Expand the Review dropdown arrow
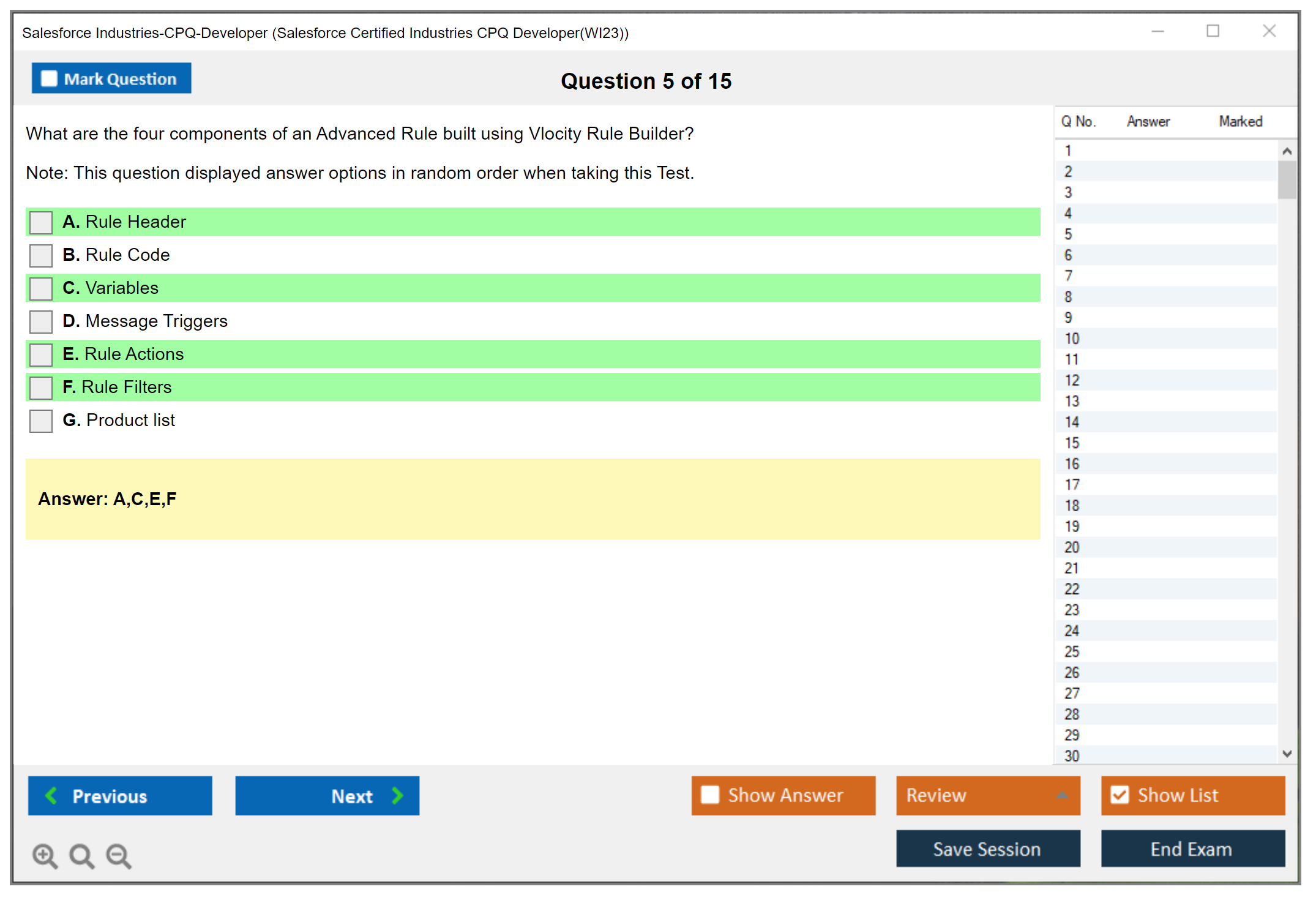This screenshot has height=900, width=1316. pos(1062,795)
